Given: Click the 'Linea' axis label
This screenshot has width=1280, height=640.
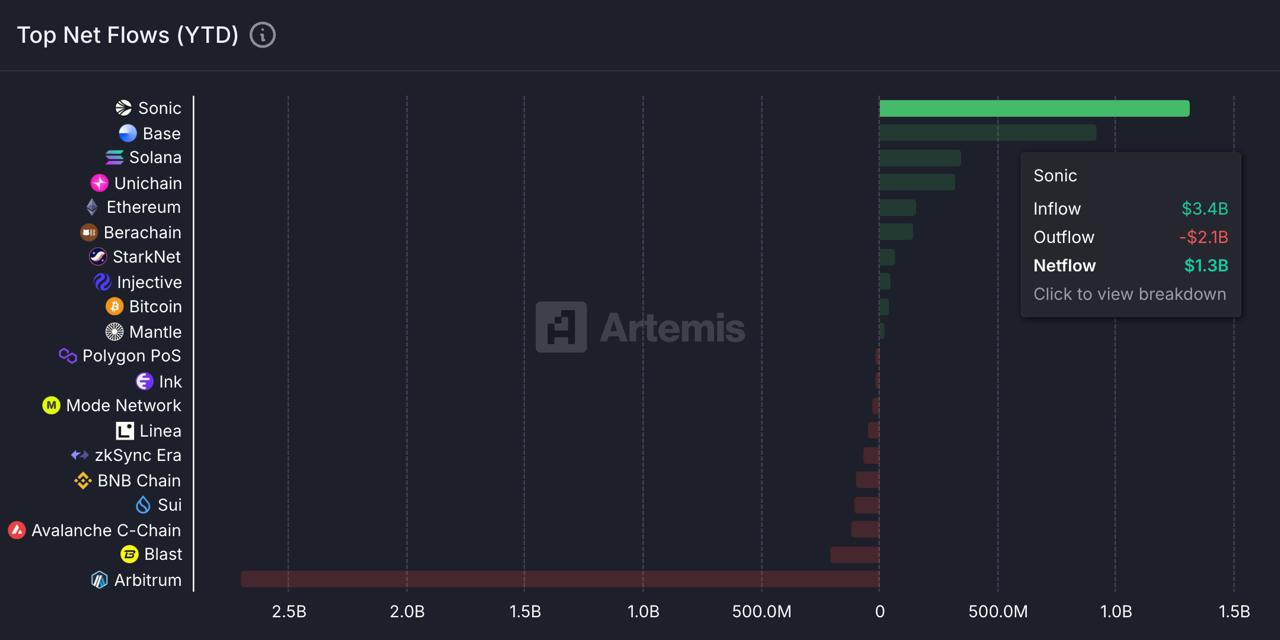Looking at the screenshot, I should (161, 431).
